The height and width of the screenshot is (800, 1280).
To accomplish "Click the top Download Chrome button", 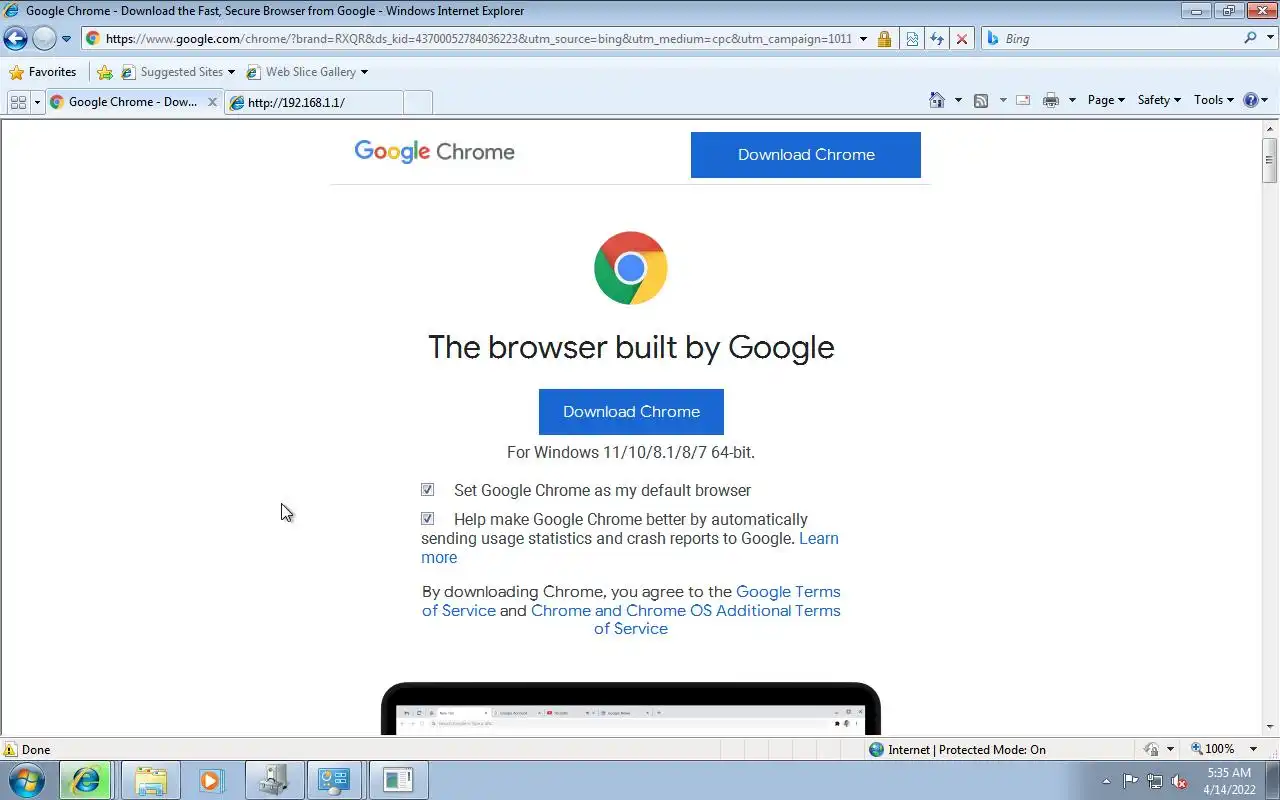I will pyautogui.click(x=806, y=155).
